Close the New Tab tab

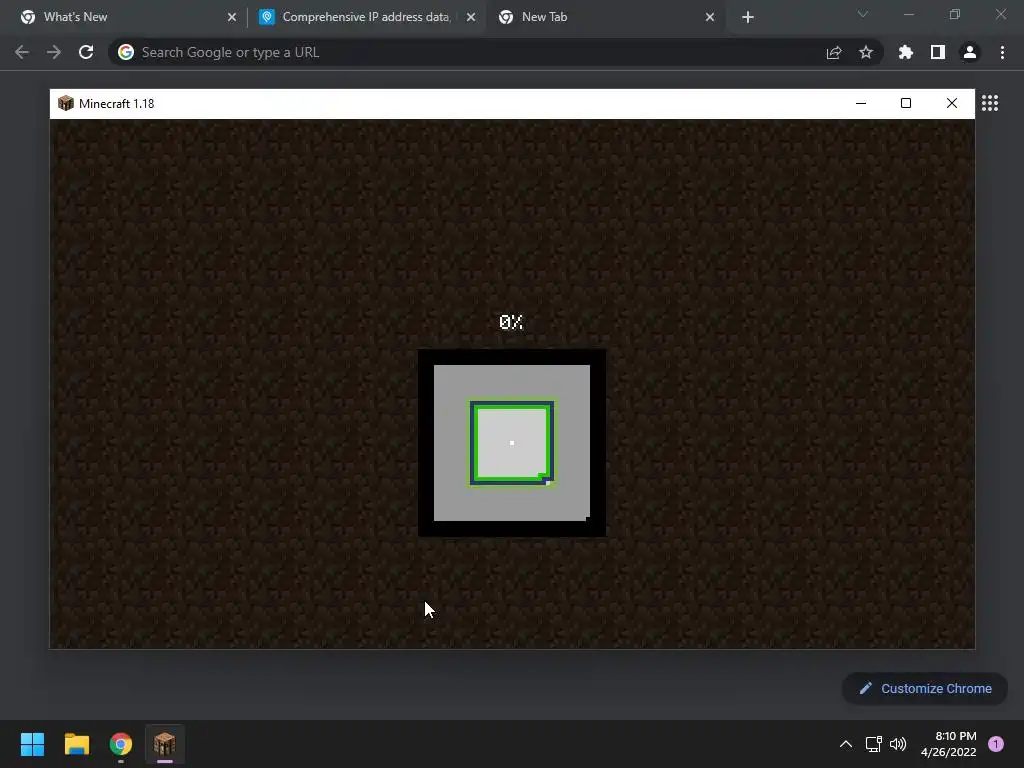(710, 17)
